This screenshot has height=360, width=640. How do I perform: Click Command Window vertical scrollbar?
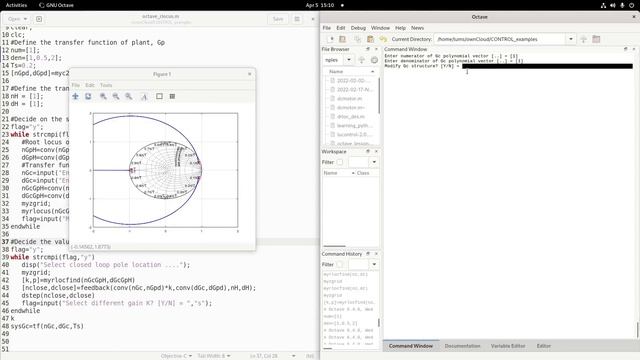[x=637, y=329]
